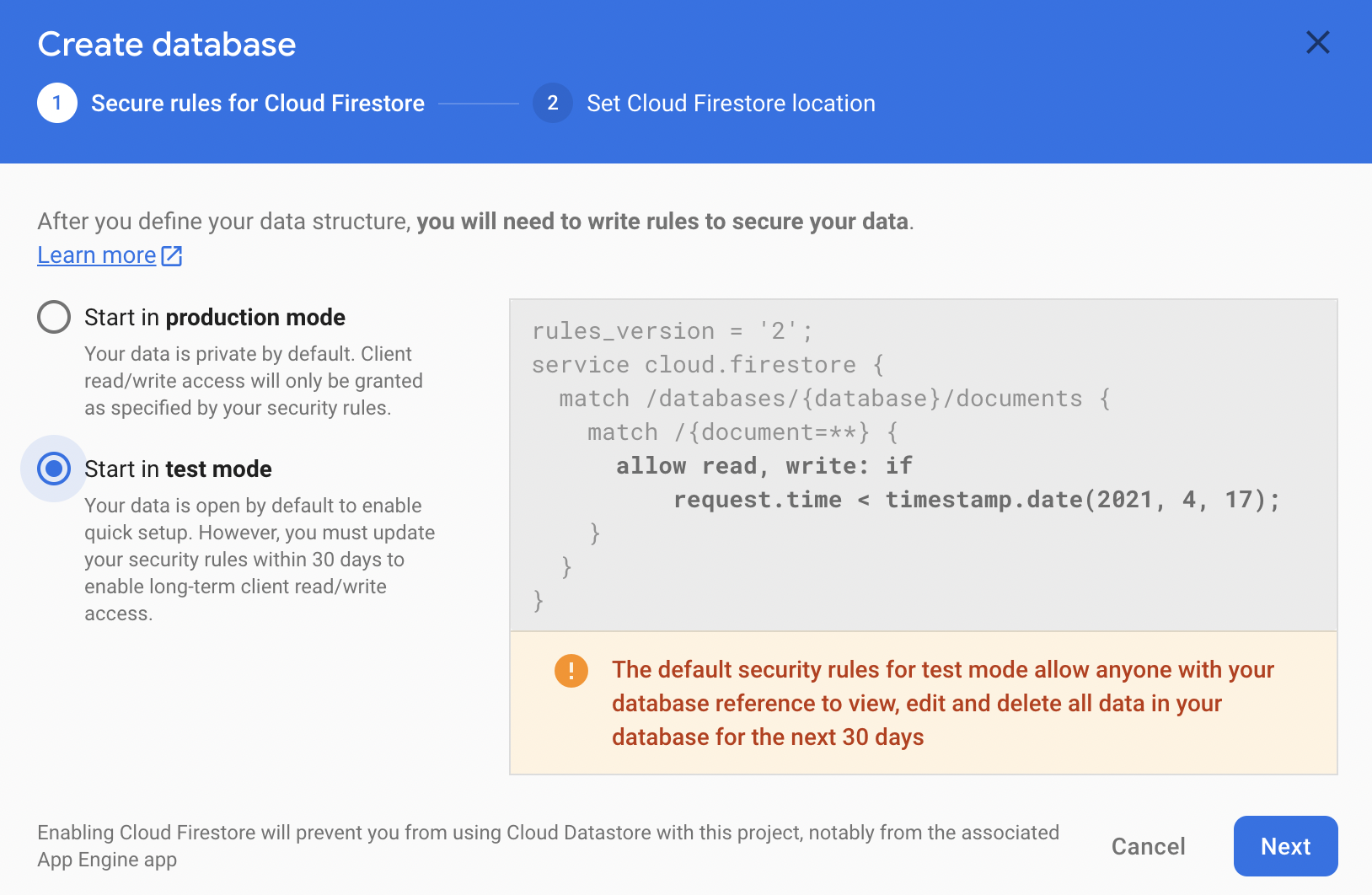The height and width of the screenshot is (895, 1372).
Task: Click the test mode description paragraph
Action: [260, 560]
